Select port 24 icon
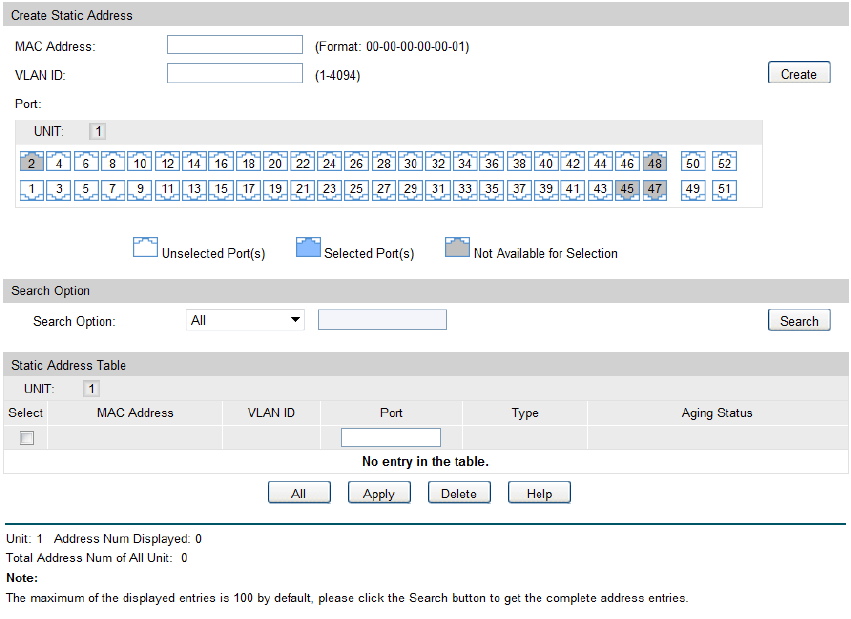851x619 pixels. point(329,162)
